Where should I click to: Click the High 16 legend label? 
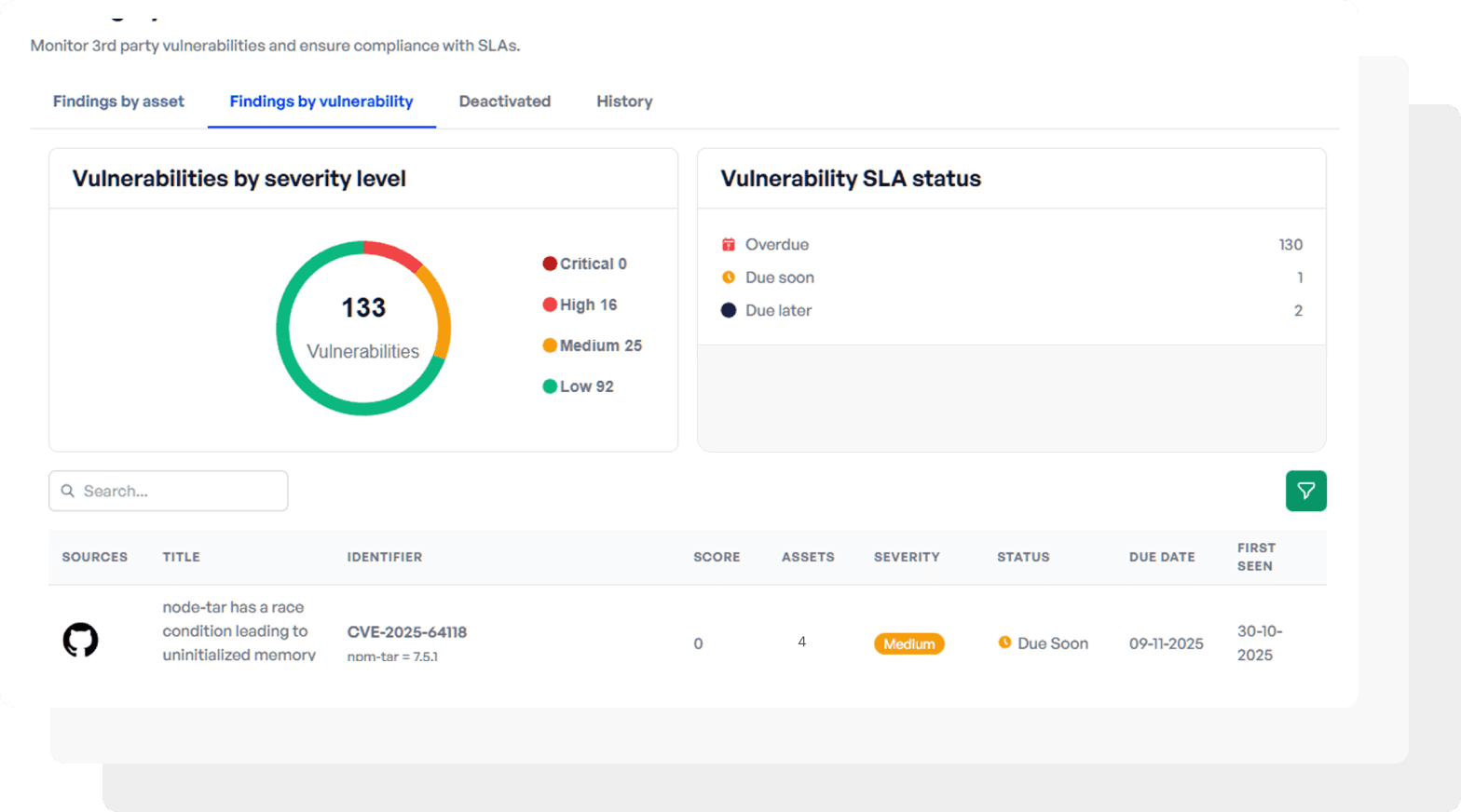[x=588, y=304]
